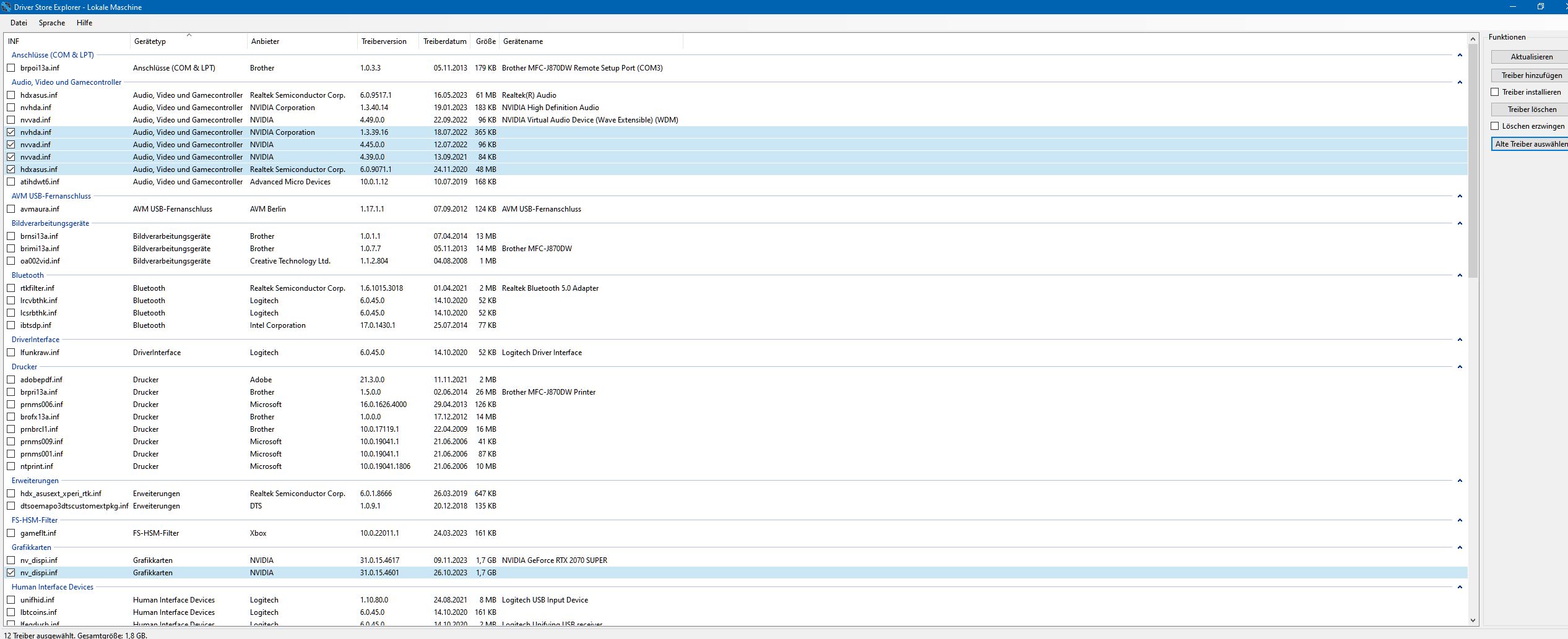
Task: Click the 'DTS' vendor cell
Action: point(256,506)
